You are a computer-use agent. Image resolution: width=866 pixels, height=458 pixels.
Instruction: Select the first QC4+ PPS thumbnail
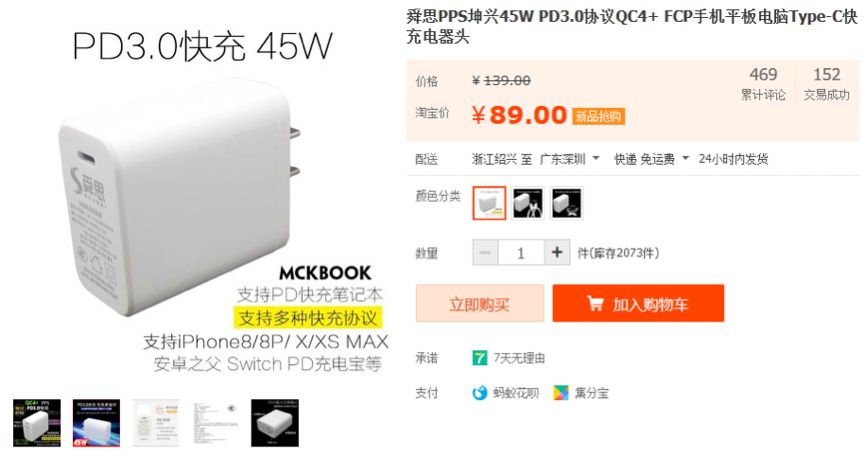tap(37, 423)
